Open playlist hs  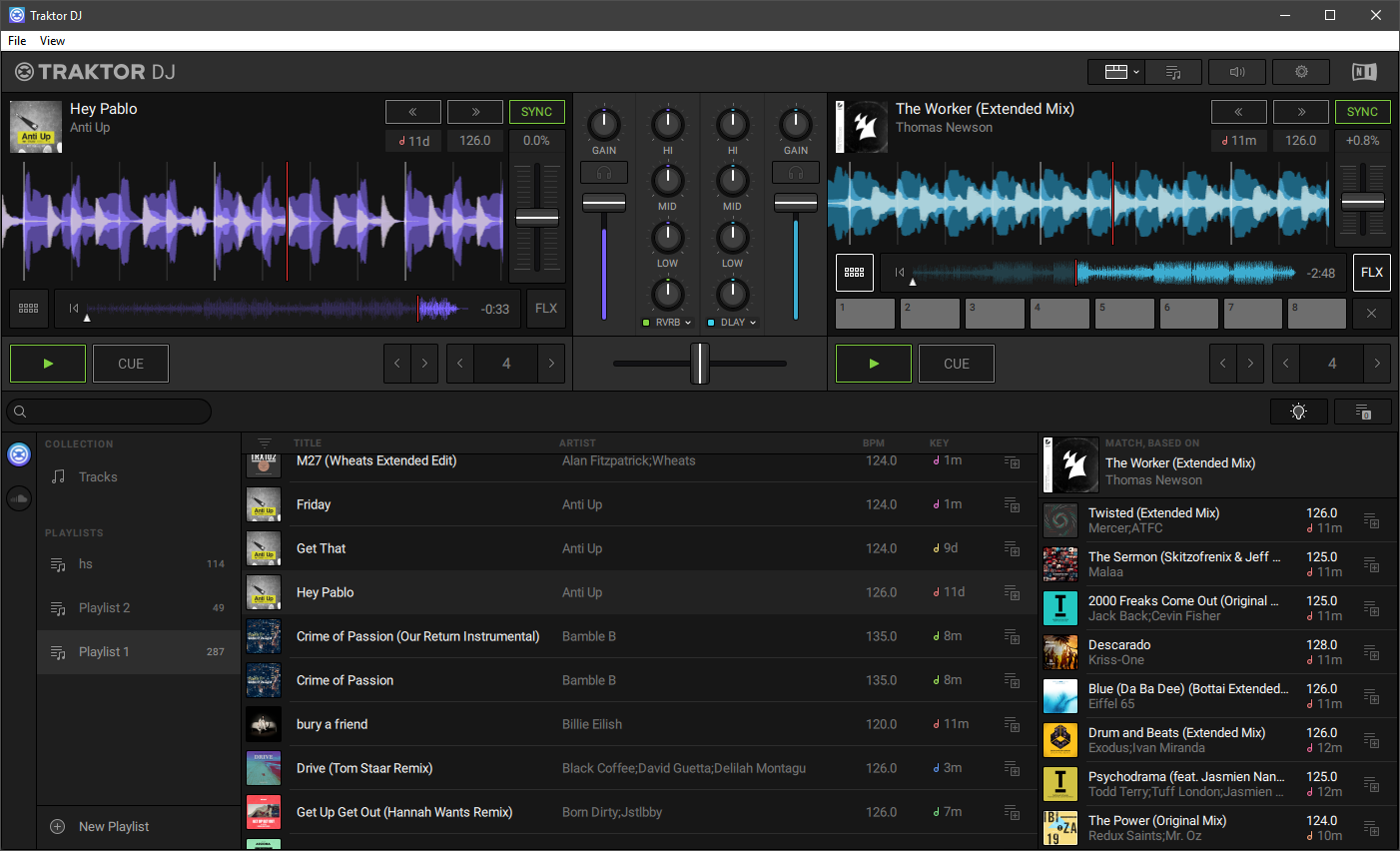pyautogui.click(x=138, y=563)
